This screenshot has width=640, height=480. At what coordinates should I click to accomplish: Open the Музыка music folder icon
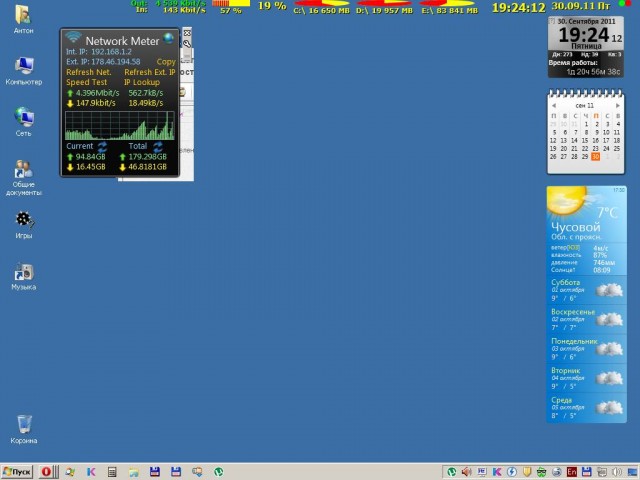(x=23, y=272)
